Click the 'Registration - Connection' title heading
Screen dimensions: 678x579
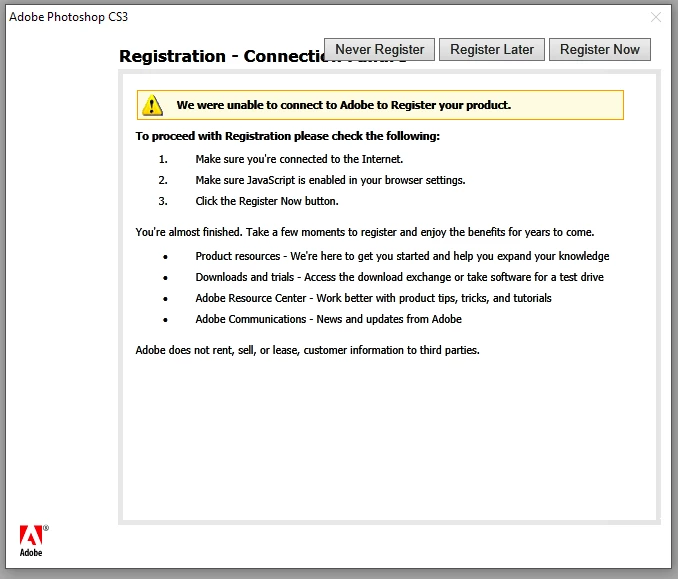point(221,56)
